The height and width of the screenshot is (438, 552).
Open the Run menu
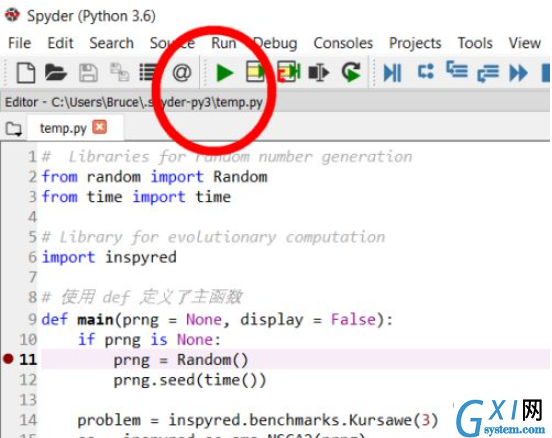224,43
